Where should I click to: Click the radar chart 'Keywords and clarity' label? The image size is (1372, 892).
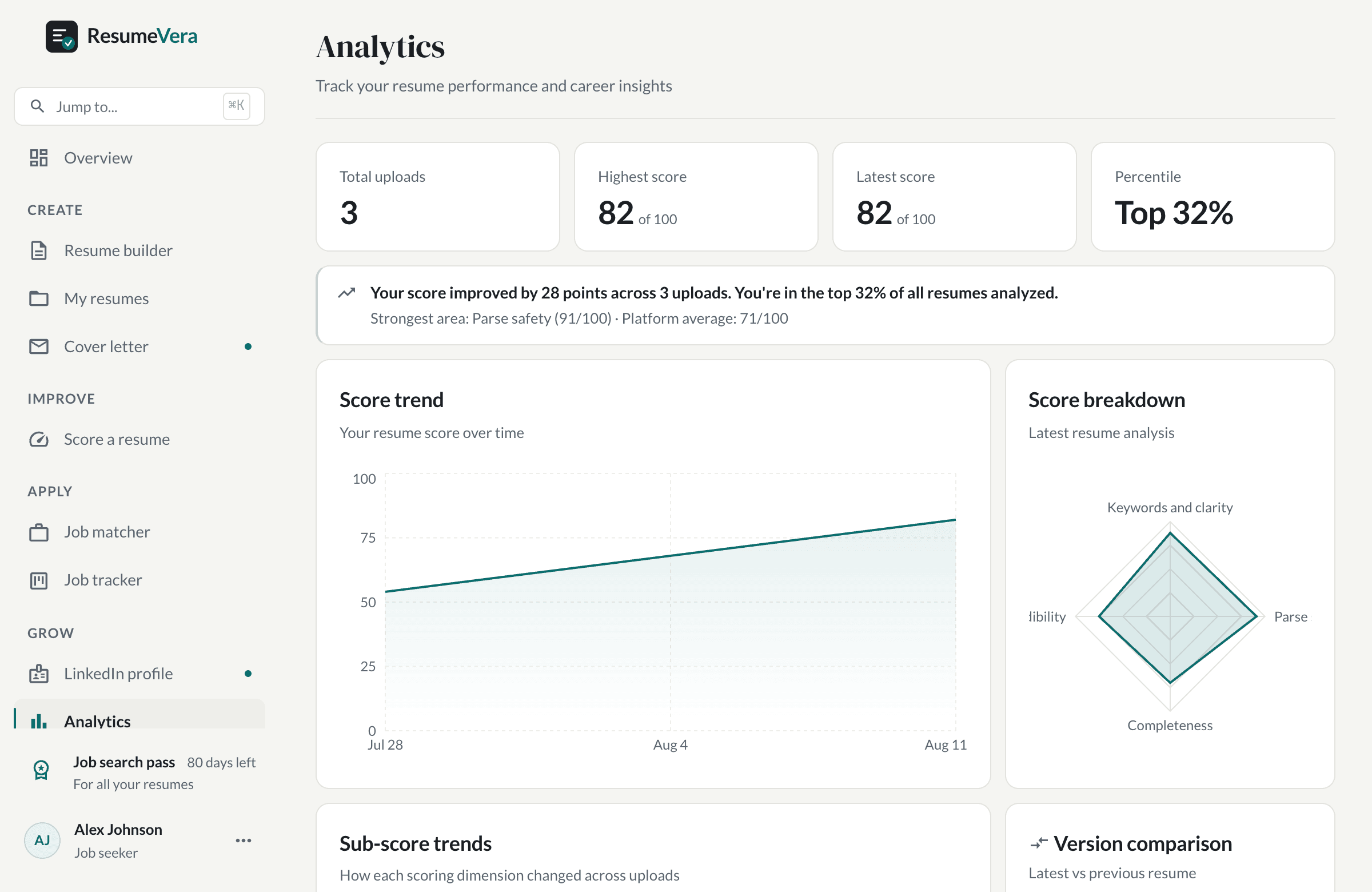tap(1170, 507)
